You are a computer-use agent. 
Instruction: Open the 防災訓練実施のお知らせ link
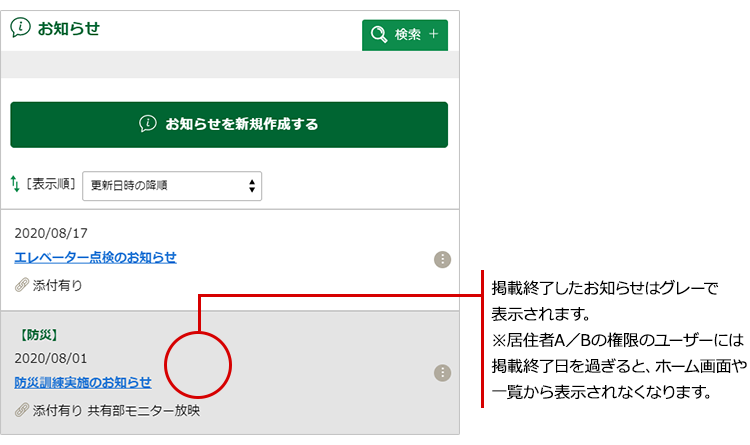pyautogui.click(x=83, y=382)
